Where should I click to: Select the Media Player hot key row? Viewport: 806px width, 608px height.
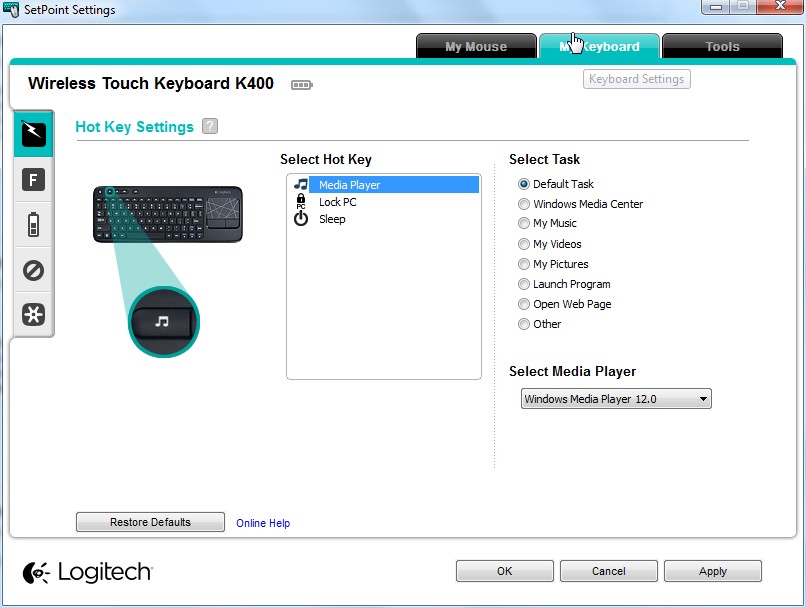click(x=386, y=185)
